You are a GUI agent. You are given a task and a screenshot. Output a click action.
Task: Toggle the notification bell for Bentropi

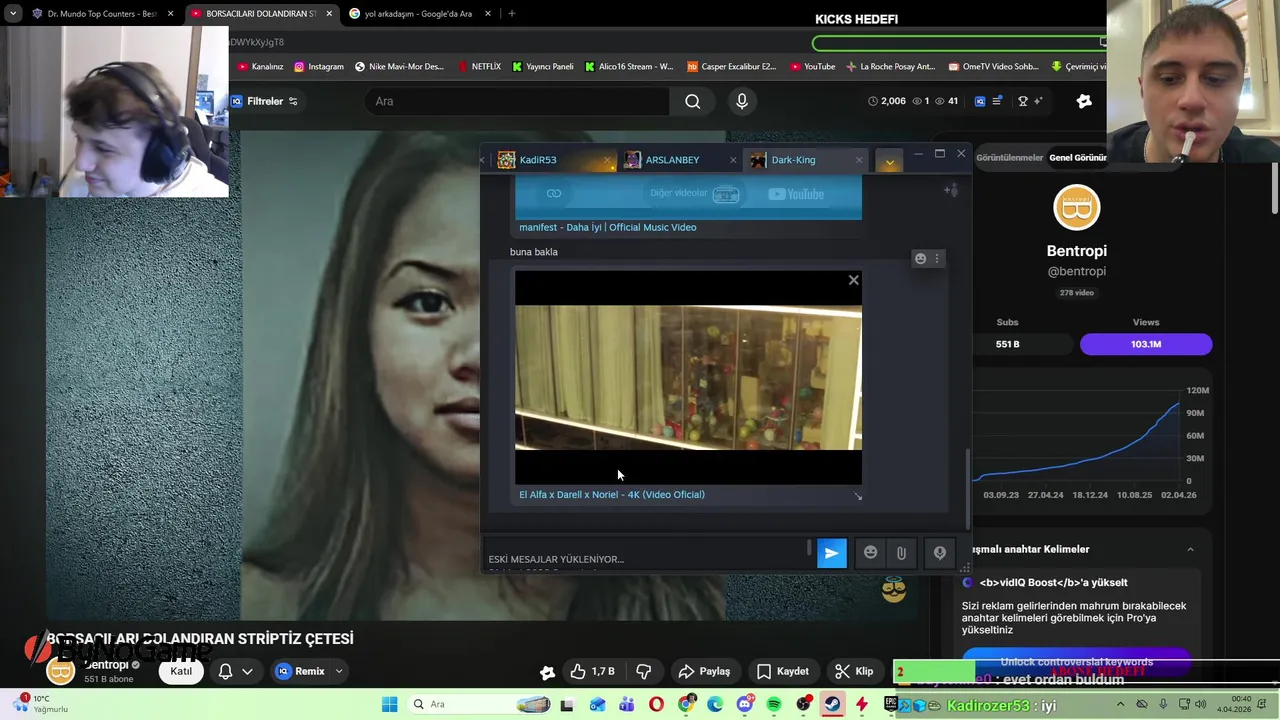(x=226, y=671)
